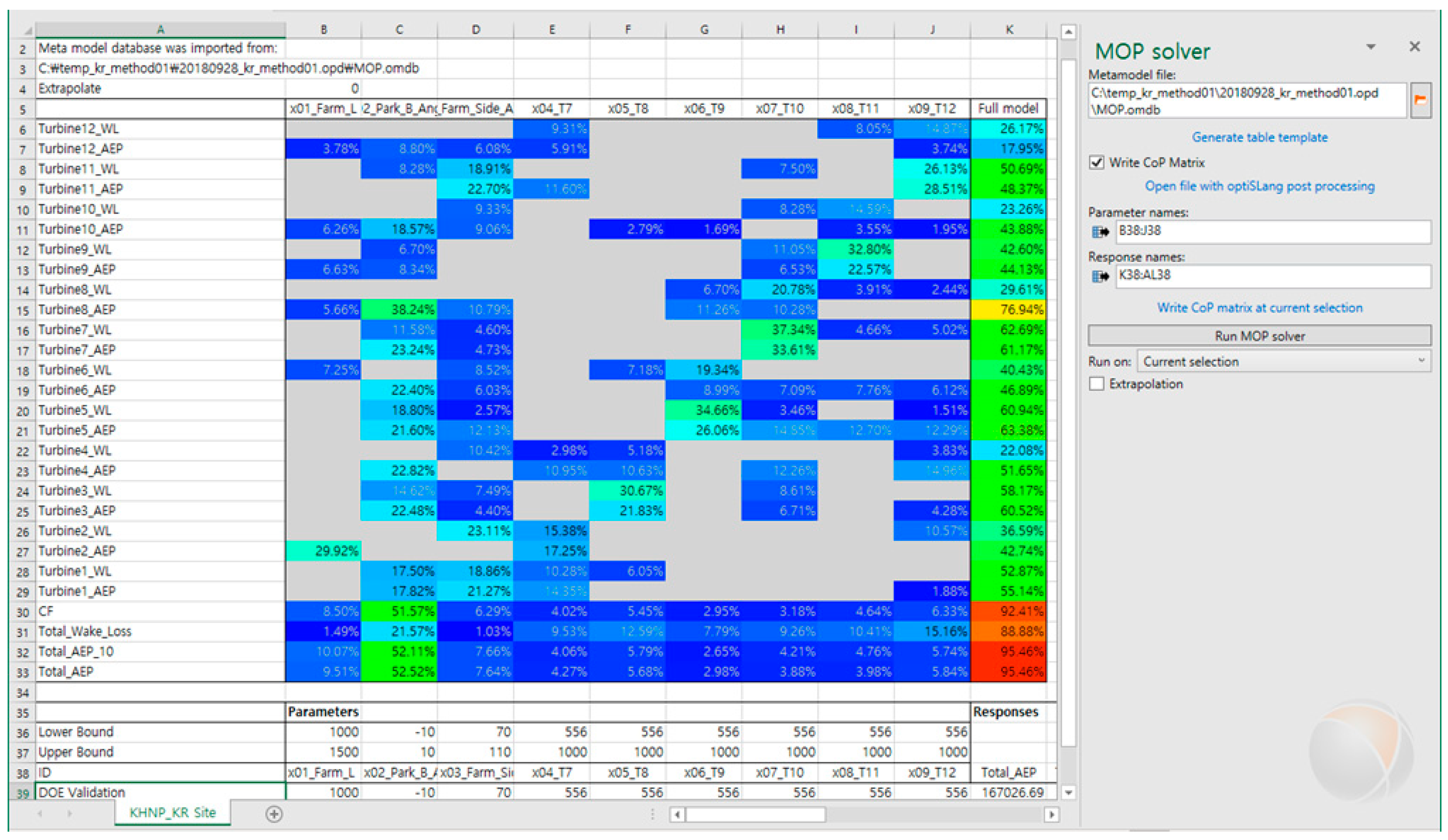Click column K header

tap(1009, 30)
